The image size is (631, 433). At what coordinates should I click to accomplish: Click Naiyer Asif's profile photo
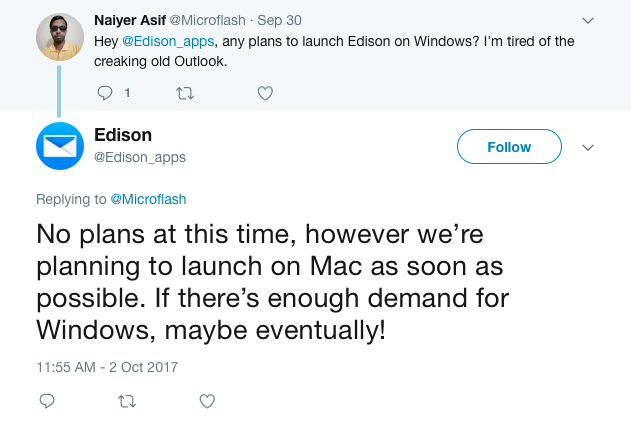(x=60, y=37)
